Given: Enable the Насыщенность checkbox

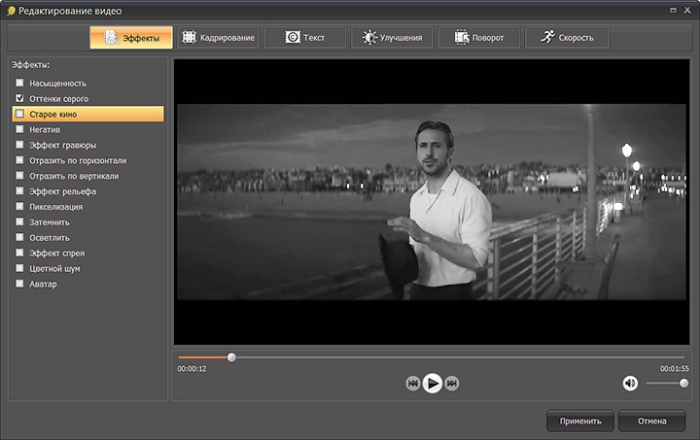Looking at the screenshot, I should (20, 83).
